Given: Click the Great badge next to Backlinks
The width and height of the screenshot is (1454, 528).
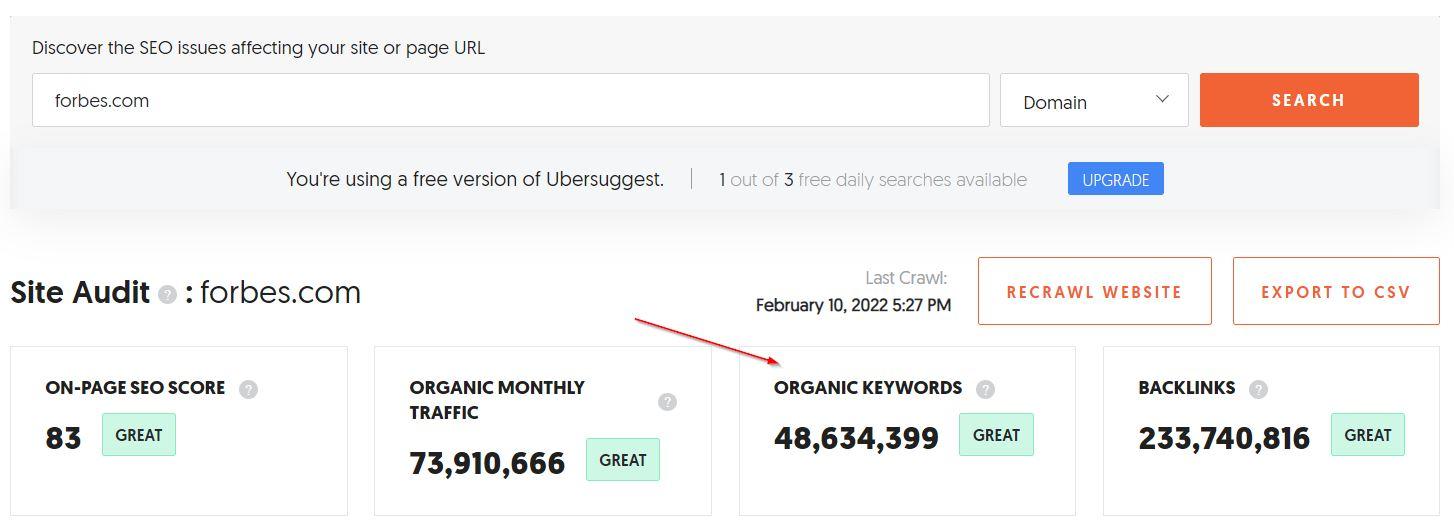Looking at the screenshot, I should coord(1368,435).
